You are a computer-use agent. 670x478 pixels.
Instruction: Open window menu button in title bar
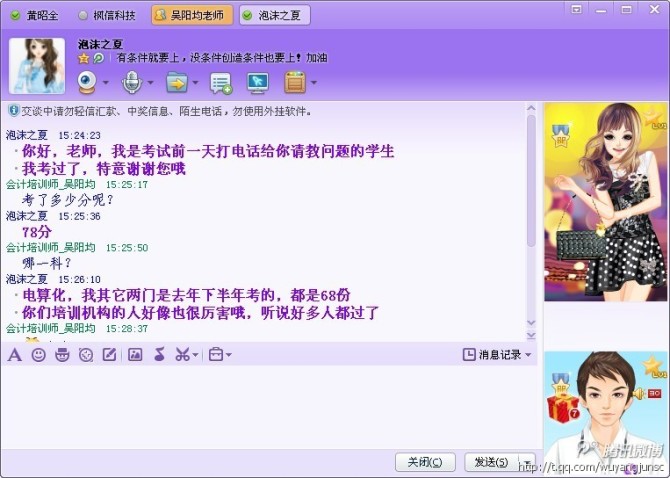[x=576, y=9]
